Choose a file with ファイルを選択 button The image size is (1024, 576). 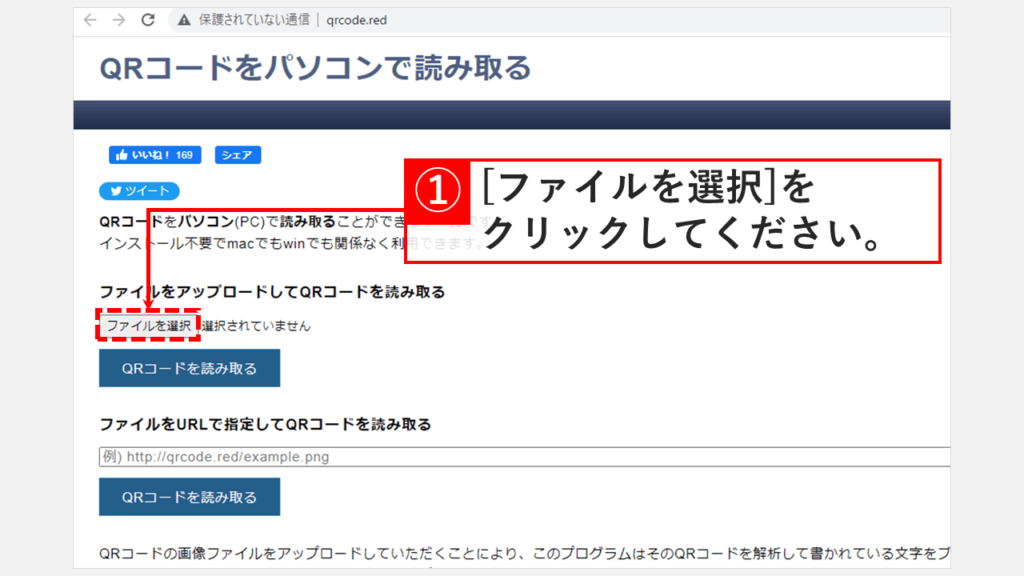click(x=148, y=325)
